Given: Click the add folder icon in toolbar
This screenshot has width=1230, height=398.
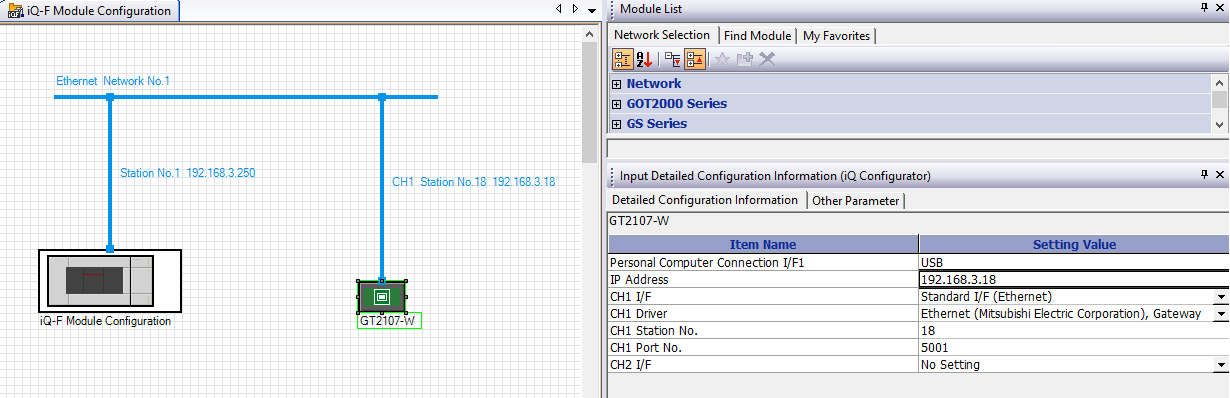Looking at the screenshot, I should point(745,59).
